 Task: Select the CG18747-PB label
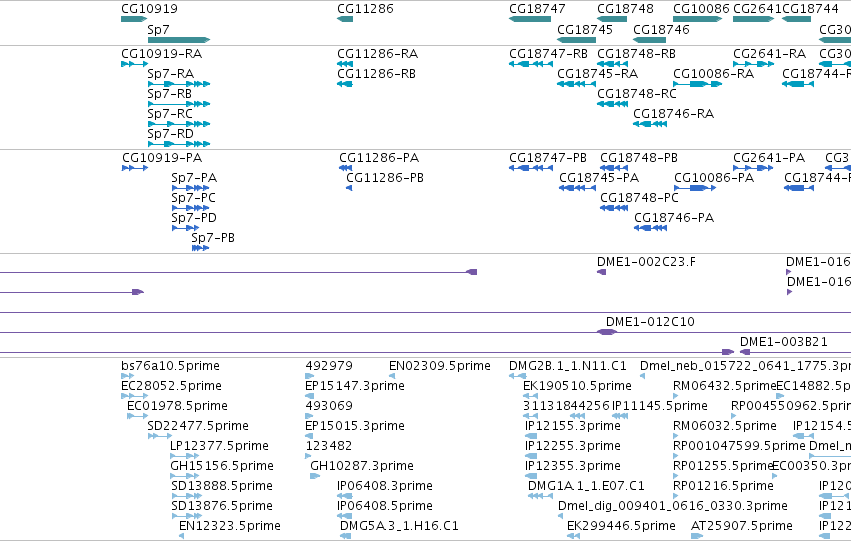548,158
